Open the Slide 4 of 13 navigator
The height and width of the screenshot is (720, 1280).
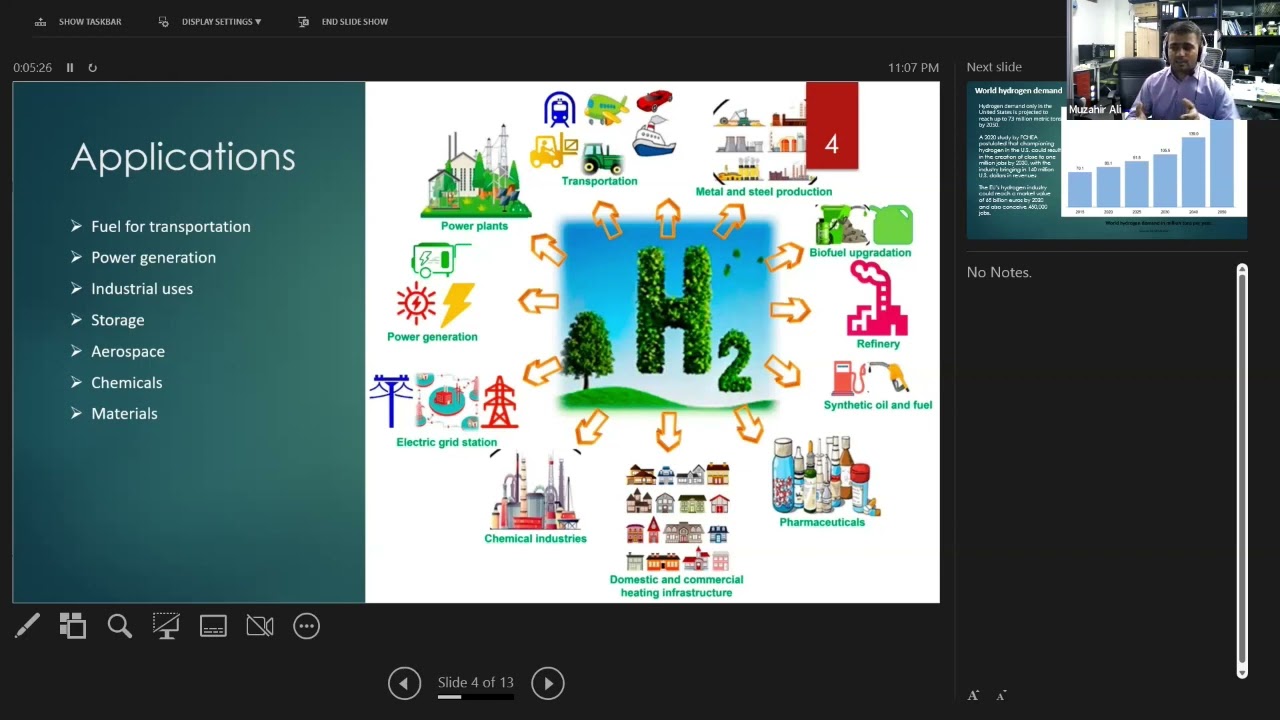[476, 682]
